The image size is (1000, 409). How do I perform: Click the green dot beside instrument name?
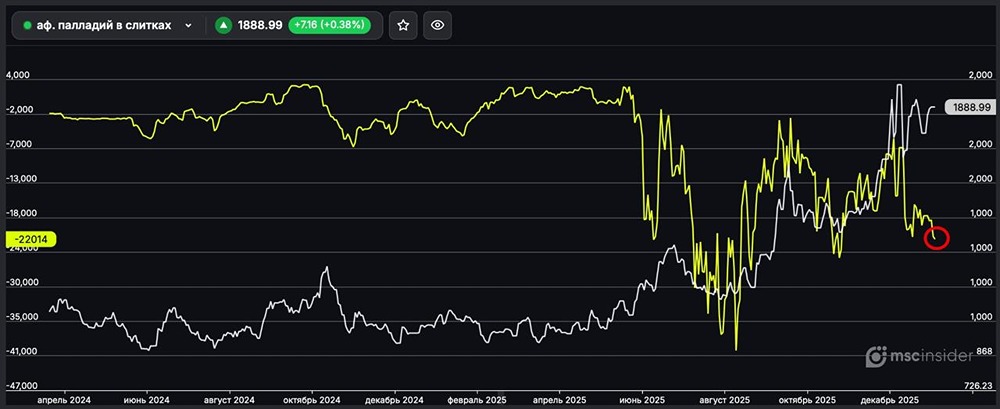click(27, 26)
